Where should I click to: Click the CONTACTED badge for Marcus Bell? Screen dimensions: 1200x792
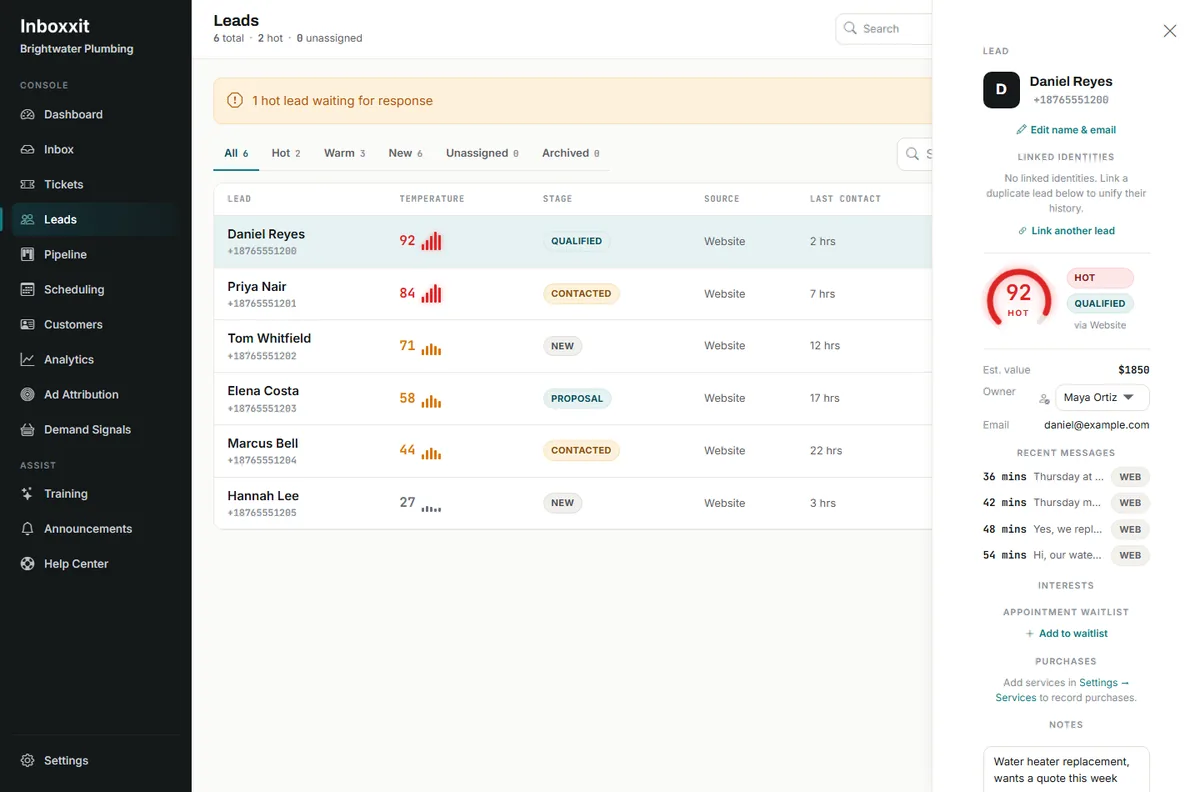click(x=581, y=451)
